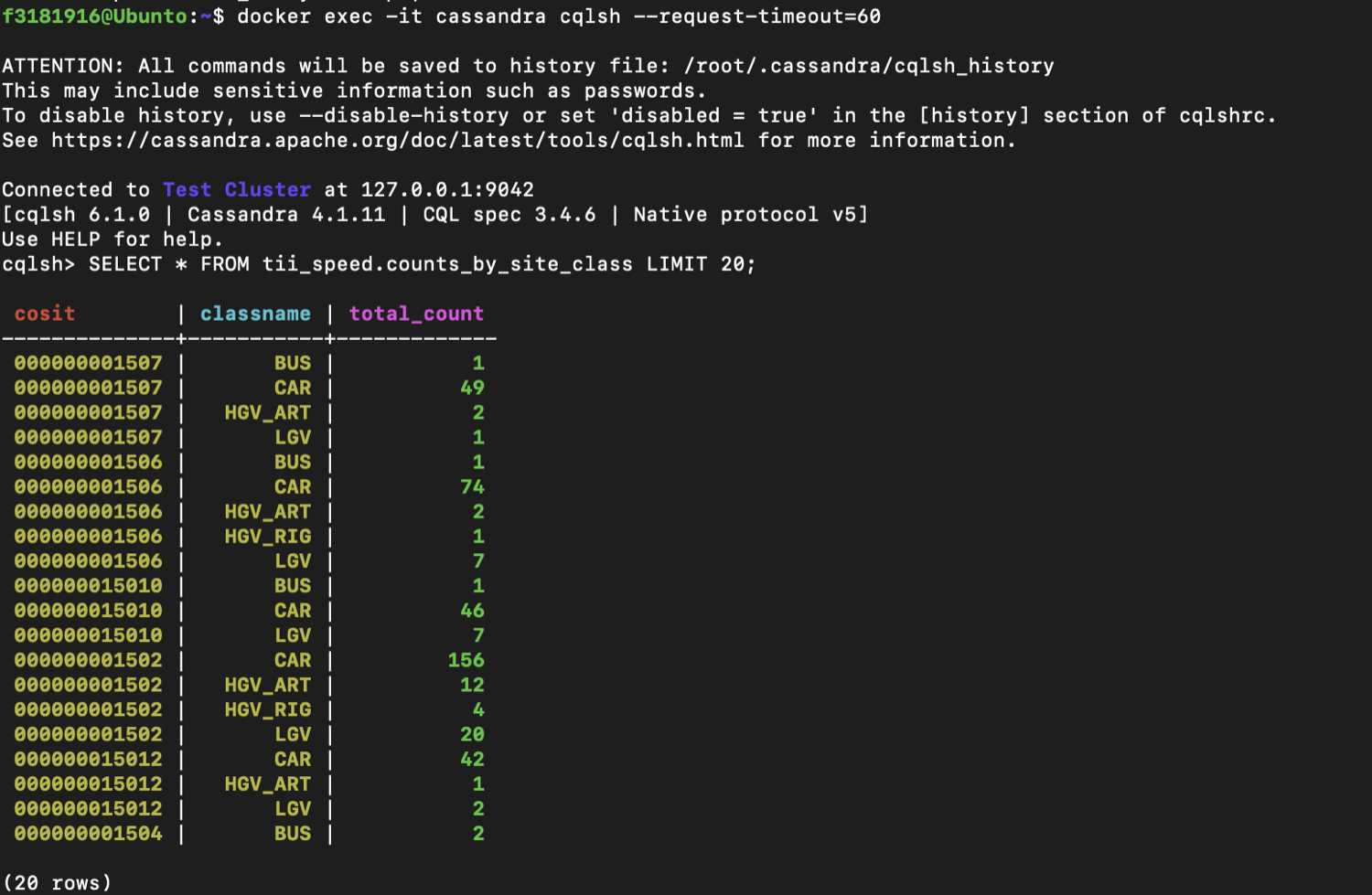The height and width of the screenshot is (895, 1372).
Task: Click LGV classname in the 000000001507 row
Action: (x=293, y=437)
